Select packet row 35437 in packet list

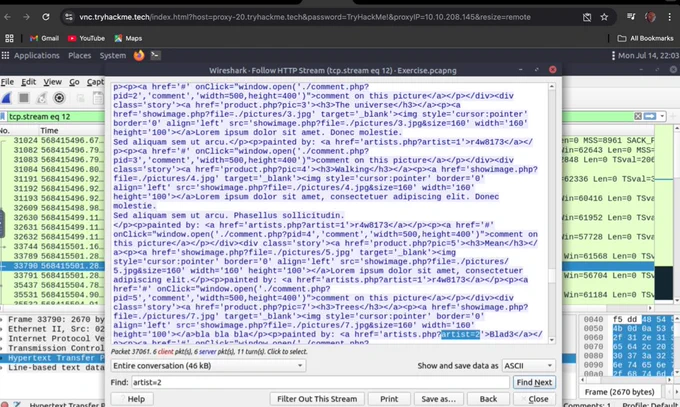pos(52,285)
